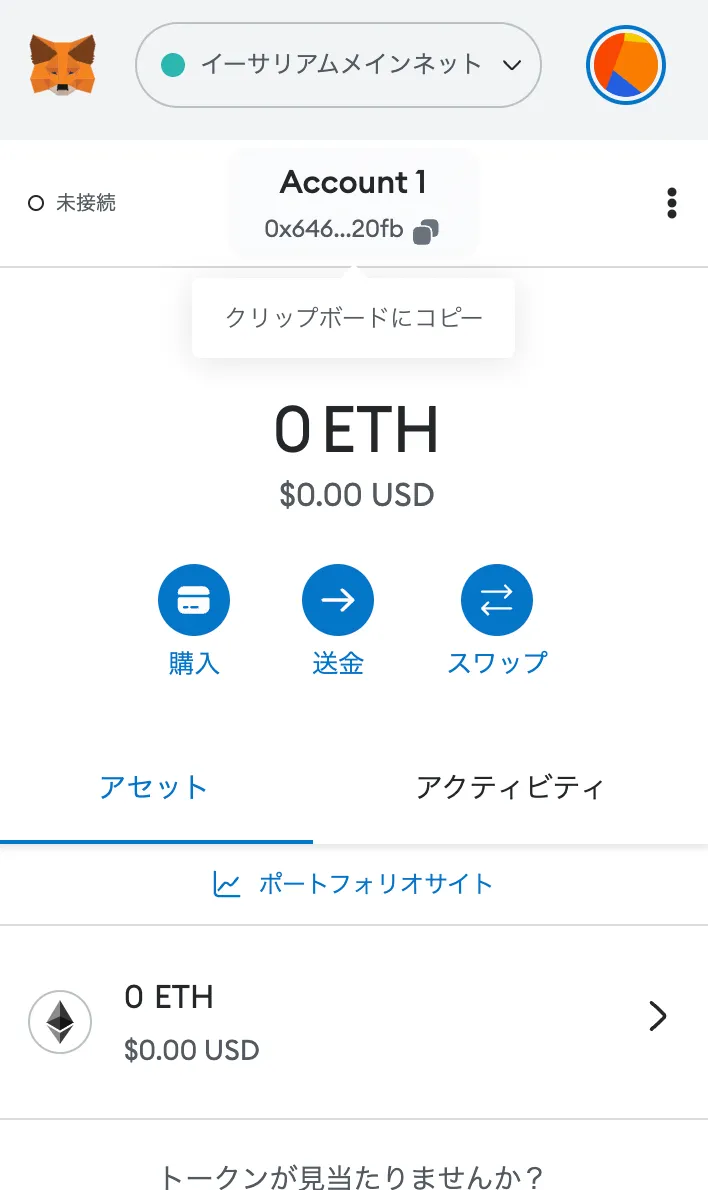Click the three-dot options menu
Viewport: 708px width, 1190px height.
pyautogui.click(x=671, y=202)
